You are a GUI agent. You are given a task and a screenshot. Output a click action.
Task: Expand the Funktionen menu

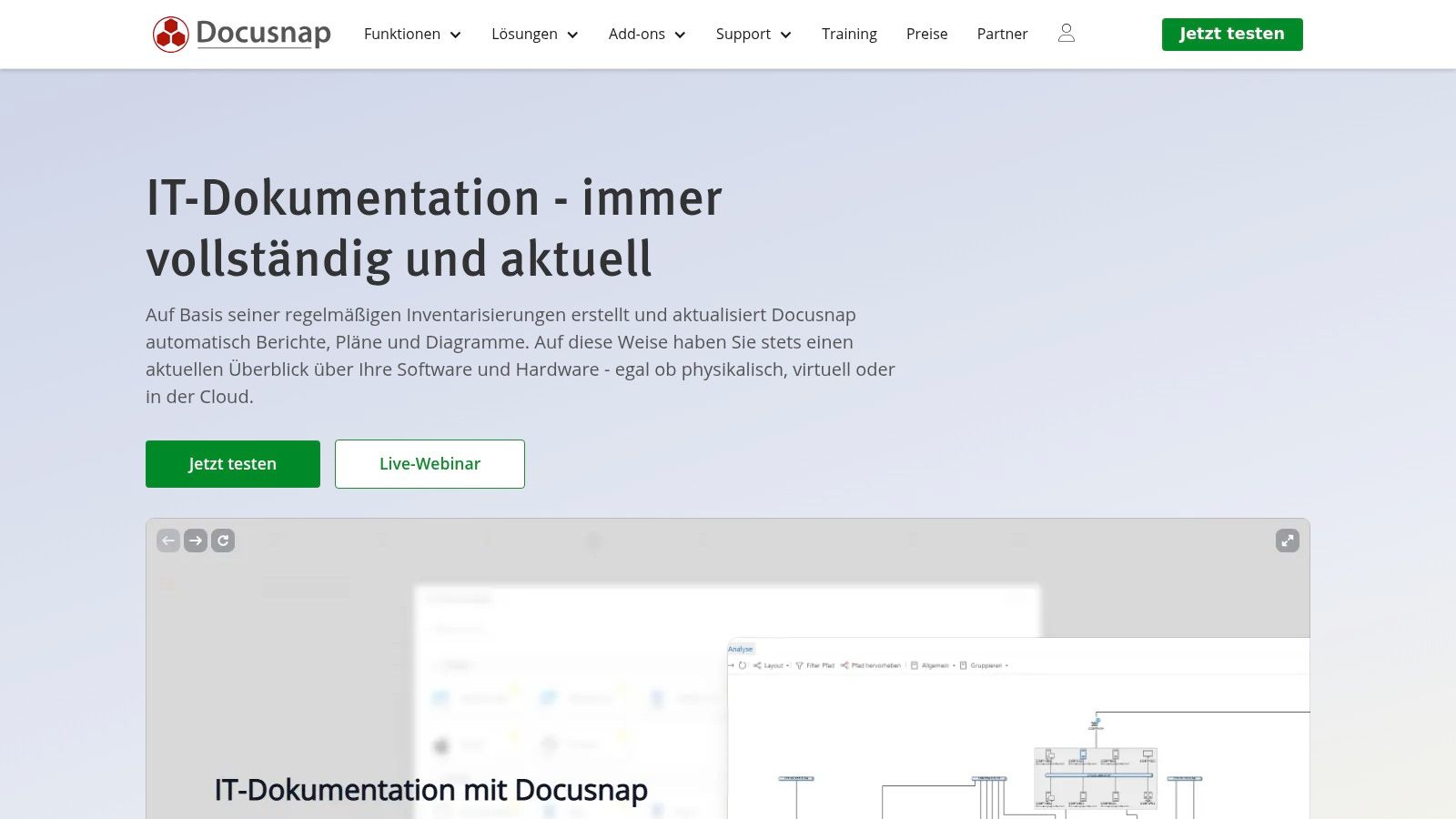(412, 34)
